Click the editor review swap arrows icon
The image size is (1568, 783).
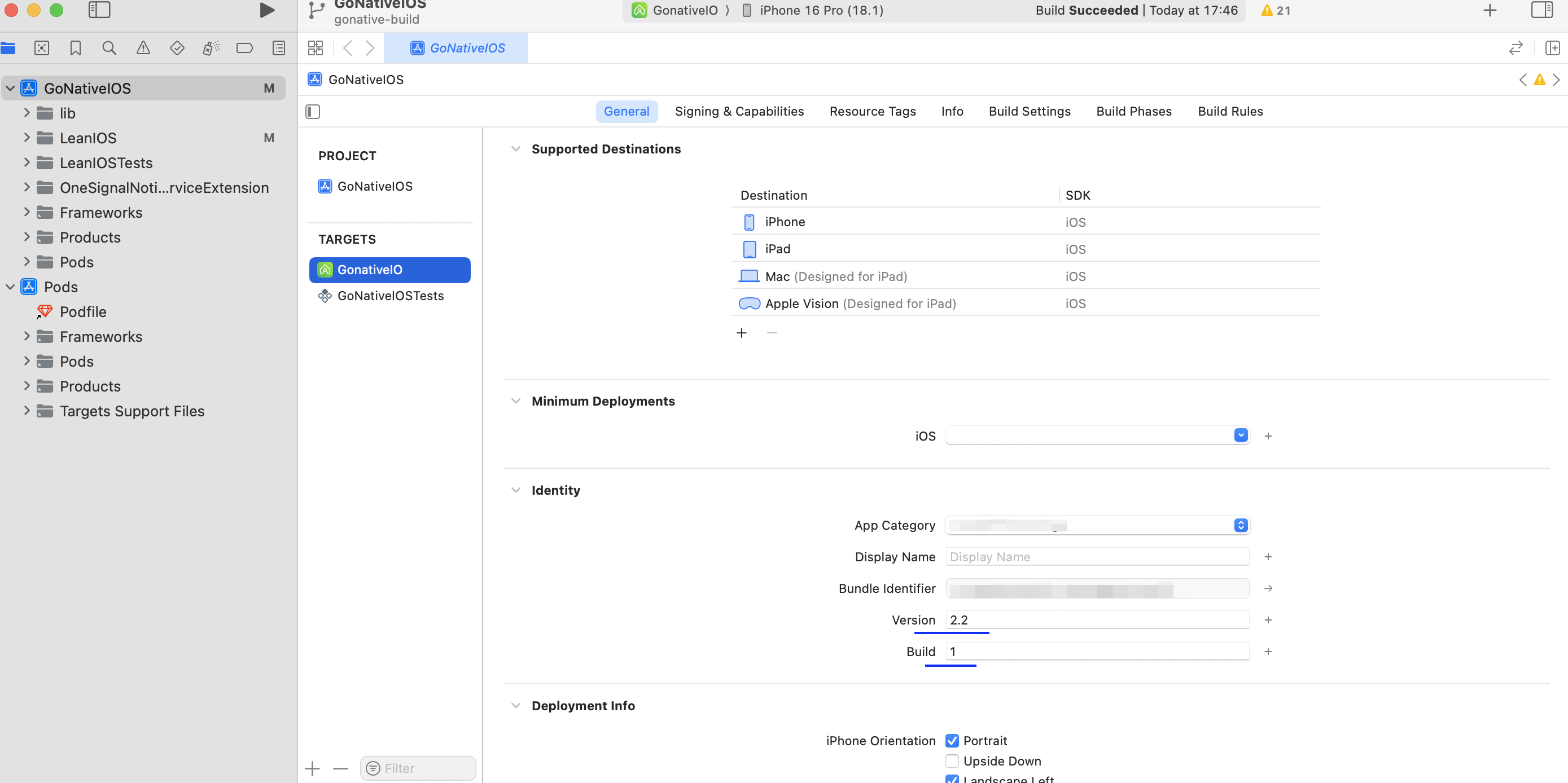pos(1516,48)
